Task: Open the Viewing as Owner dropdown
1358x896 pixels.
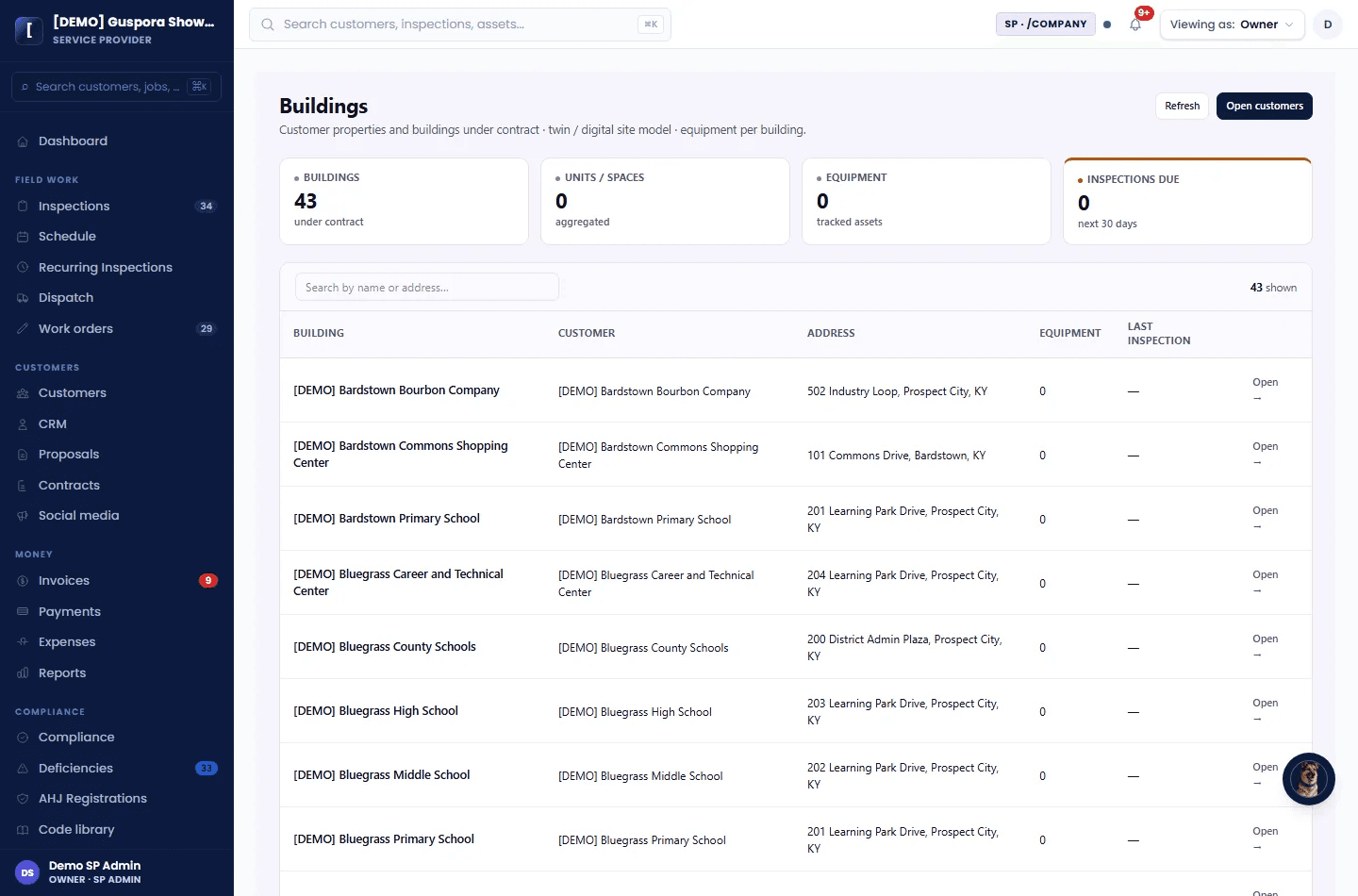Action: point(1233,25)
